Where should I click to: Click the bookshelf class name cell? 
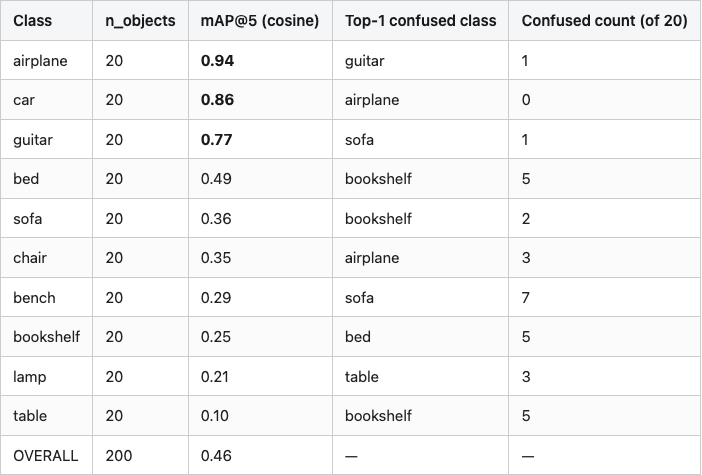coord(47,337)
